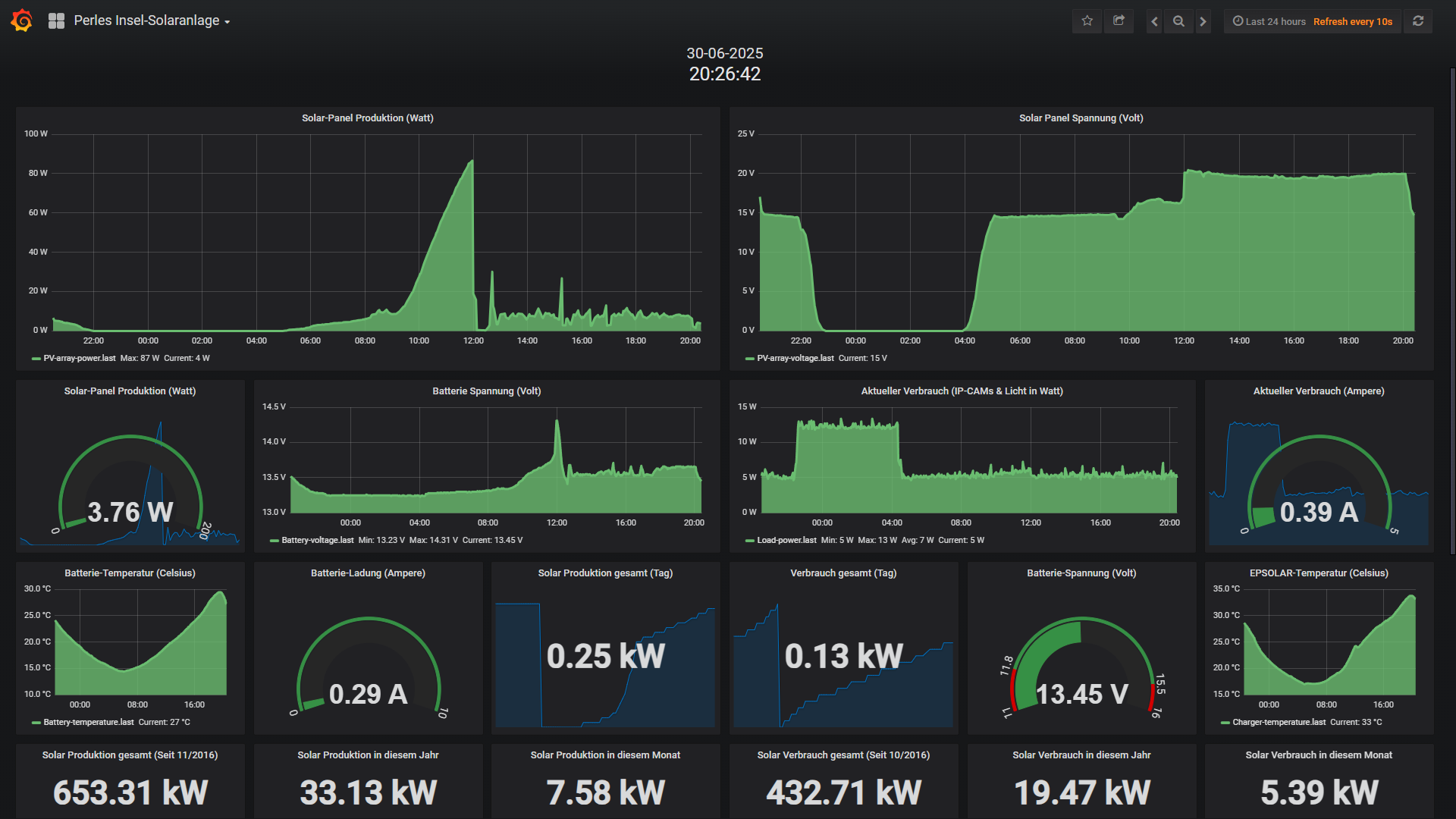Open Solar Panel Spannung (Volt) title menu
Image resolution: width=1456 pixels, height=819 pixels.
click(x=1081, y=118)
